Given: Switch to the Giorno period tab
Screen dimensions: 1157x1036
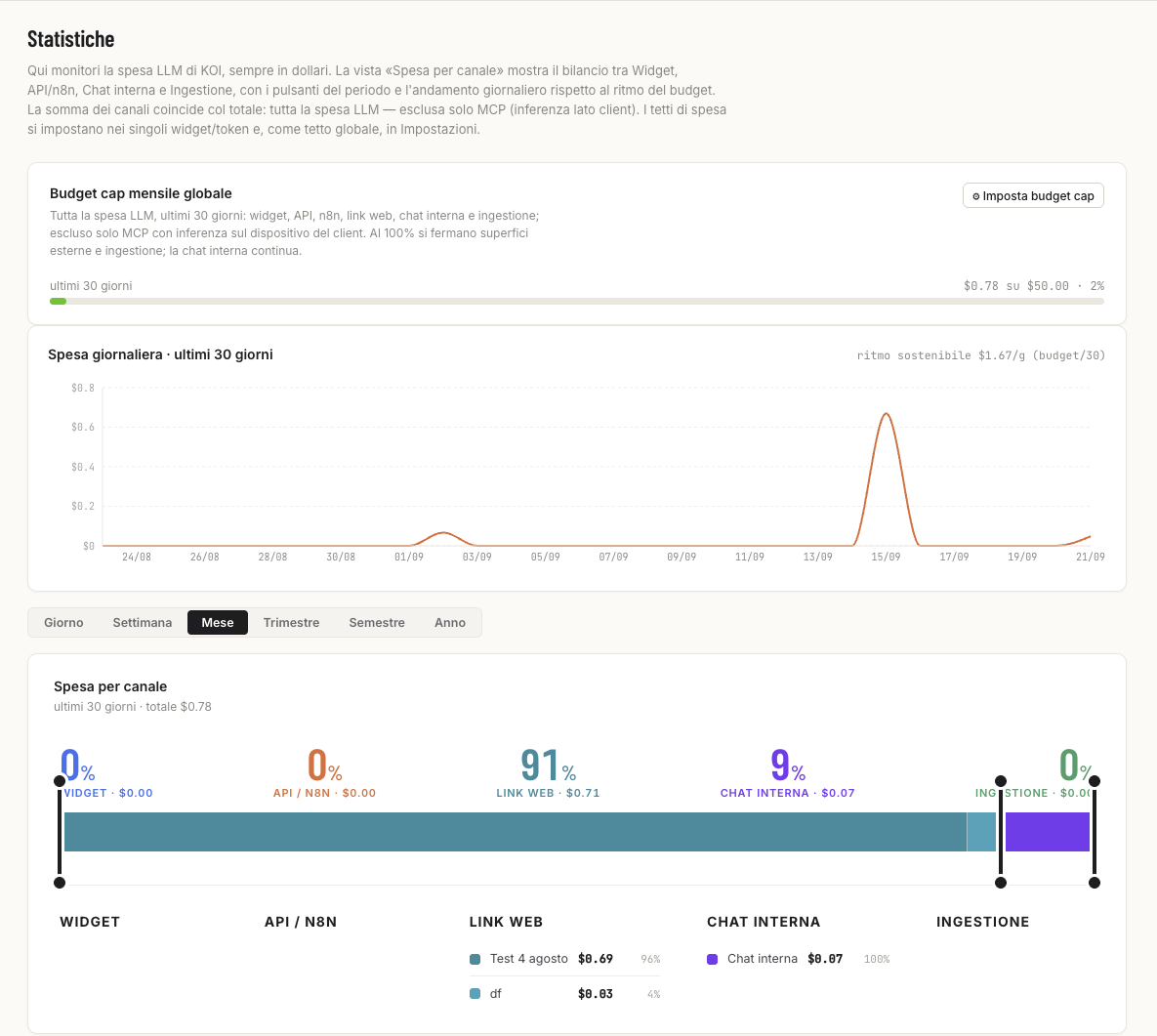Looking at the screenshot, I should pyautogui.click(x=63, y=623).
